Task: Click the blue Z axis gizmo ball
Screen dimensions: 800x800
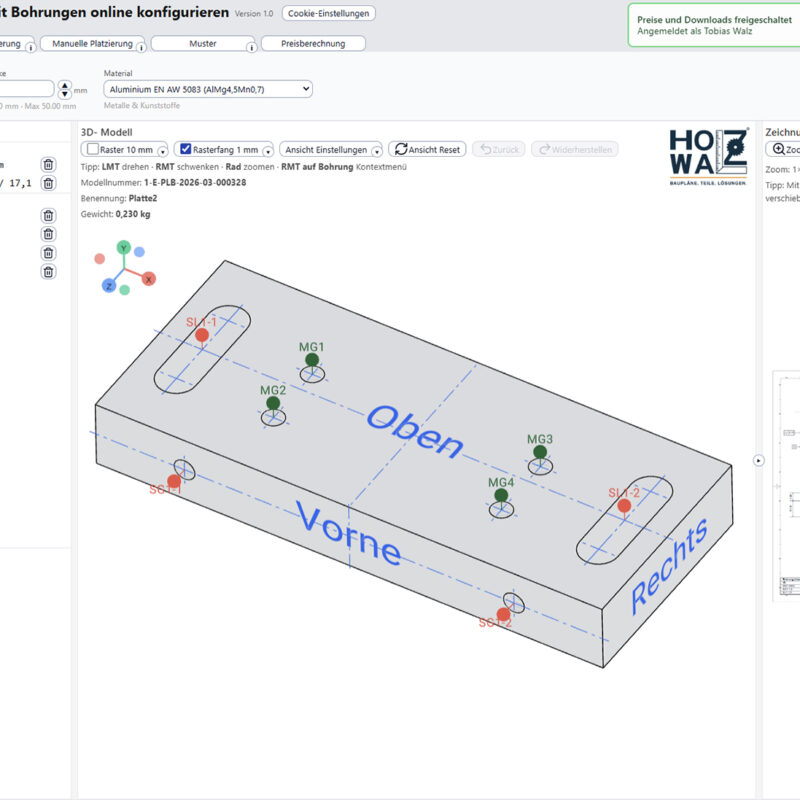Action: click(109, 286)
